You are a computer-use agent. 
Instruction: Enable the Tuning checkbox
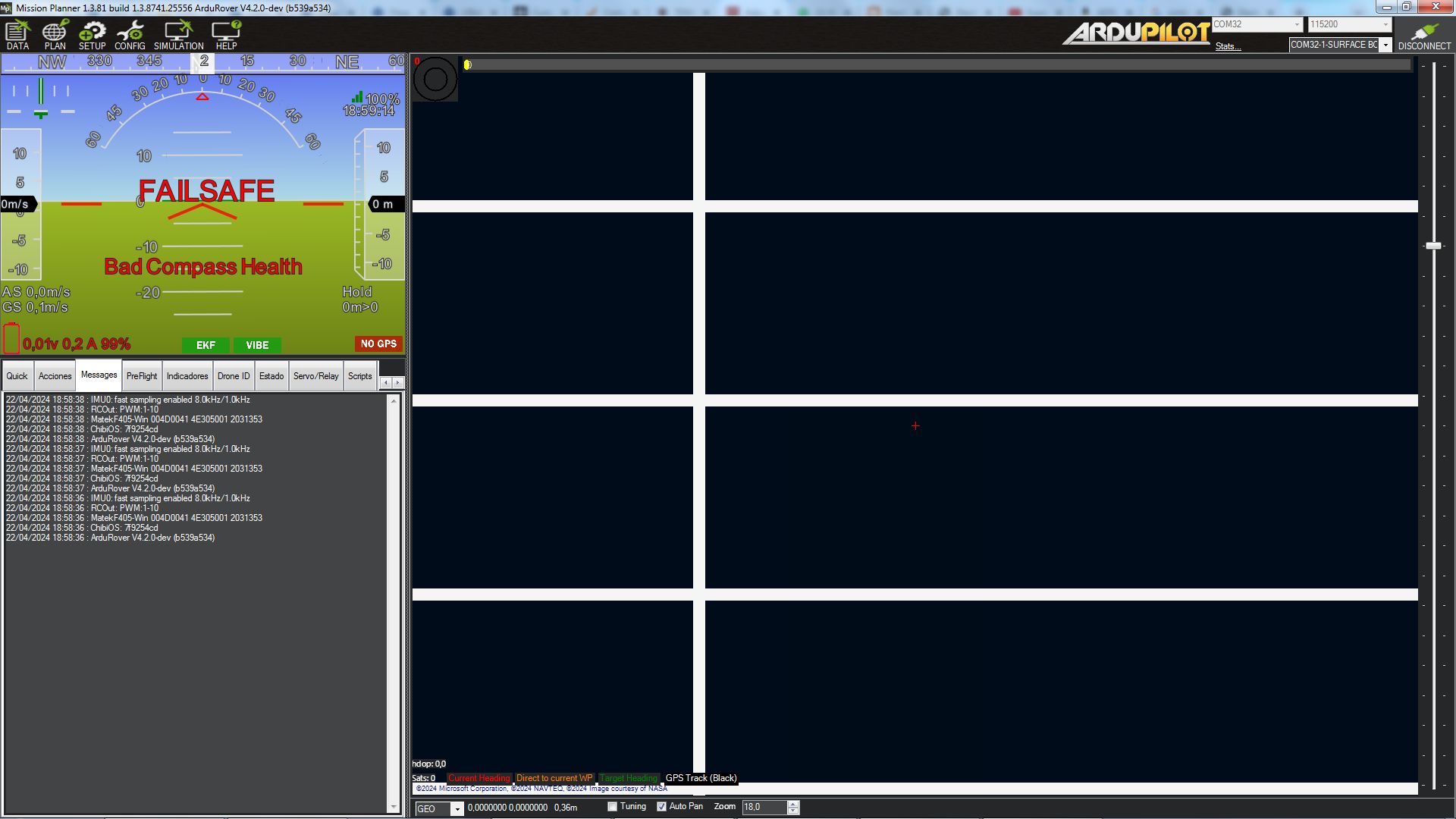tap(613, 807)
